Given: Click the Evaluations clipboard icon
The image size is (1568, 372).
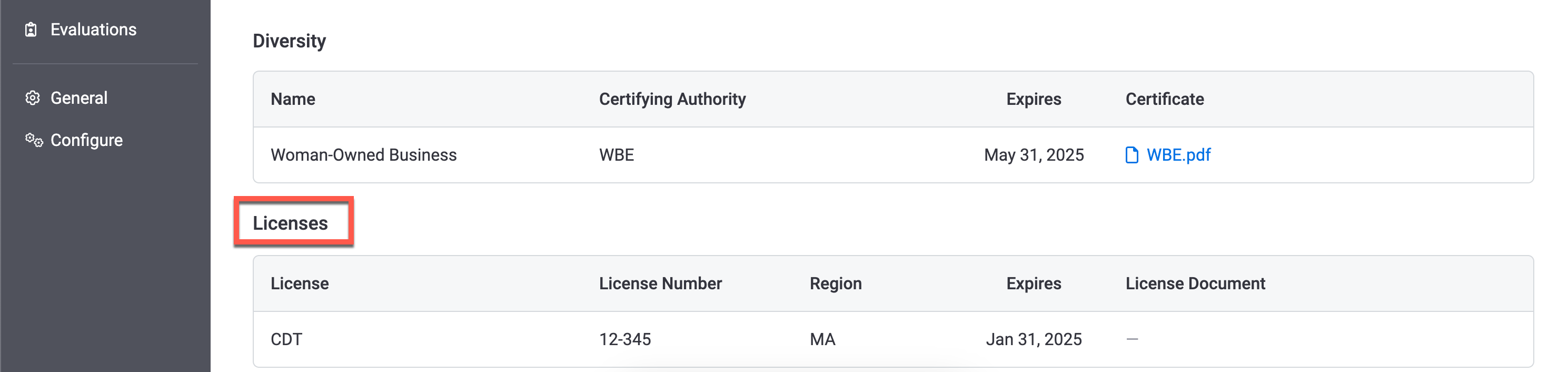Looking at the screenshot, I should pyautogui.click(x=31, y=30).
